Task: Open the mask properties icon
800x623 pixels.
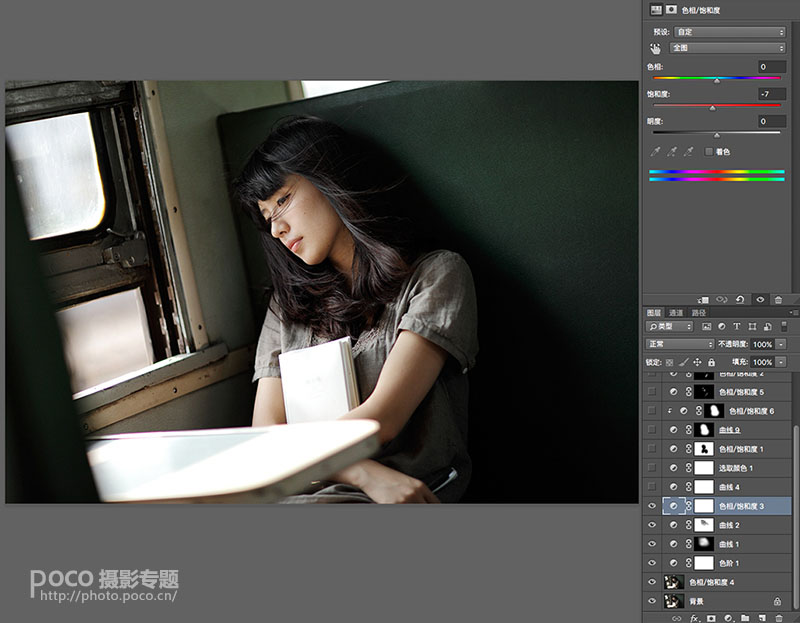Action: pyautogui.click(x=671, y=10)
